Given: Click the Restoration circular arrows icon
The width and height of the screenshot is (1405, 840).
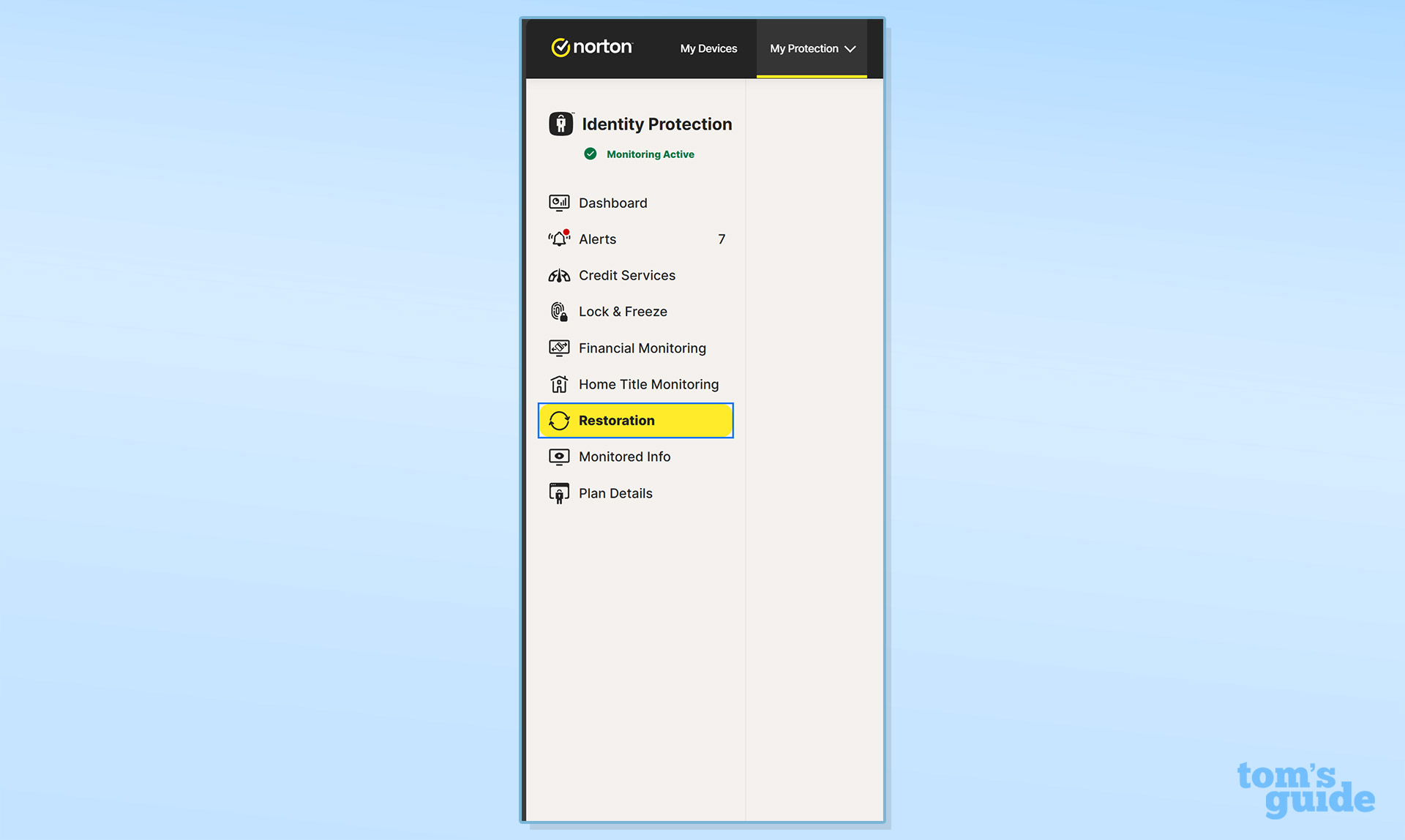Looking at the screenshot, I should point(559,421).
